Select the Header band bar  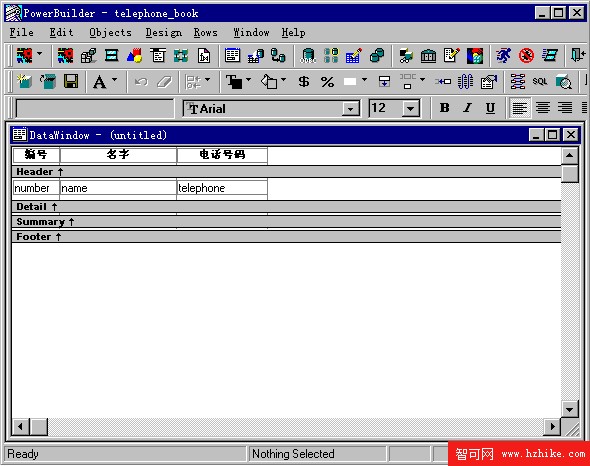click(x=286, y=172)
